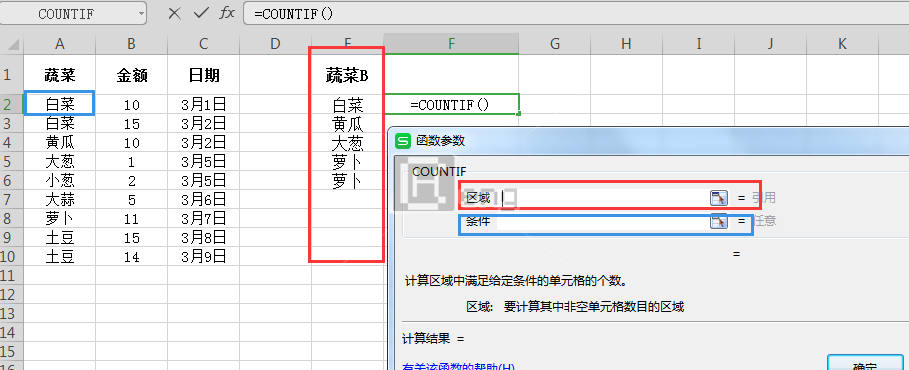
Task: Select cell A7 containing 大蒜
Action: [x=60, y=199]
